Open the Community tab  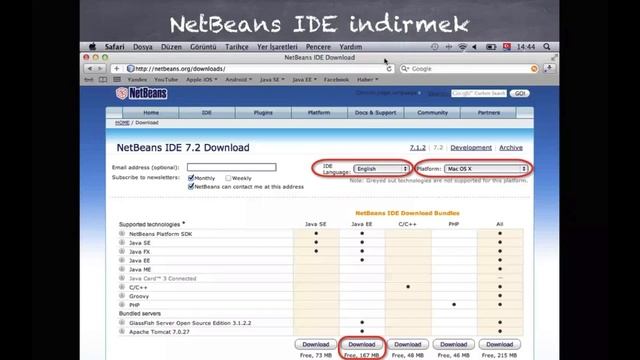[x=432, y=113]
